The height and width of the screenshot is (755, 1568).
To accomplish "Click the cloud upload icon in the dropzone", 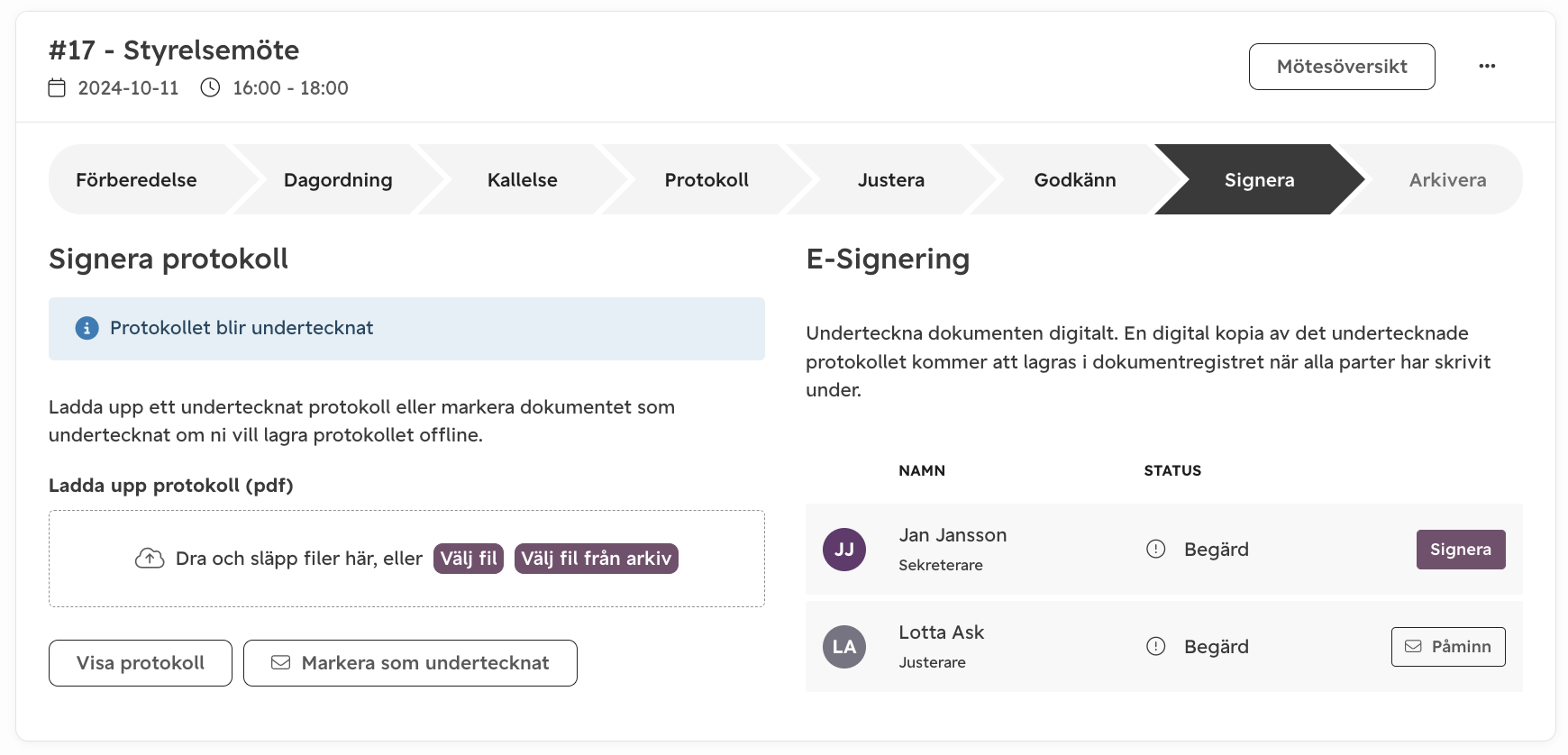I will [x=150, y=559].
